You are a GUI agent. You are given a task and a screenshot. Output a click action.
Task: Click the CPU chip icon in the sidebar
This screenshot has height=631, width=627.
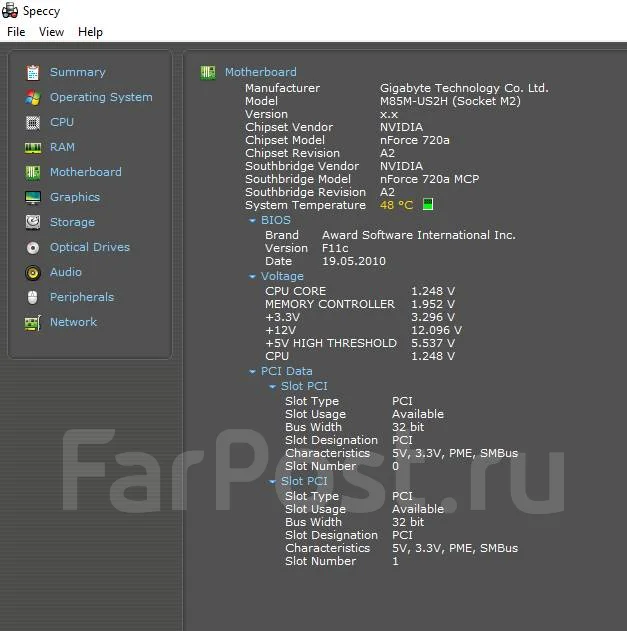33,123
